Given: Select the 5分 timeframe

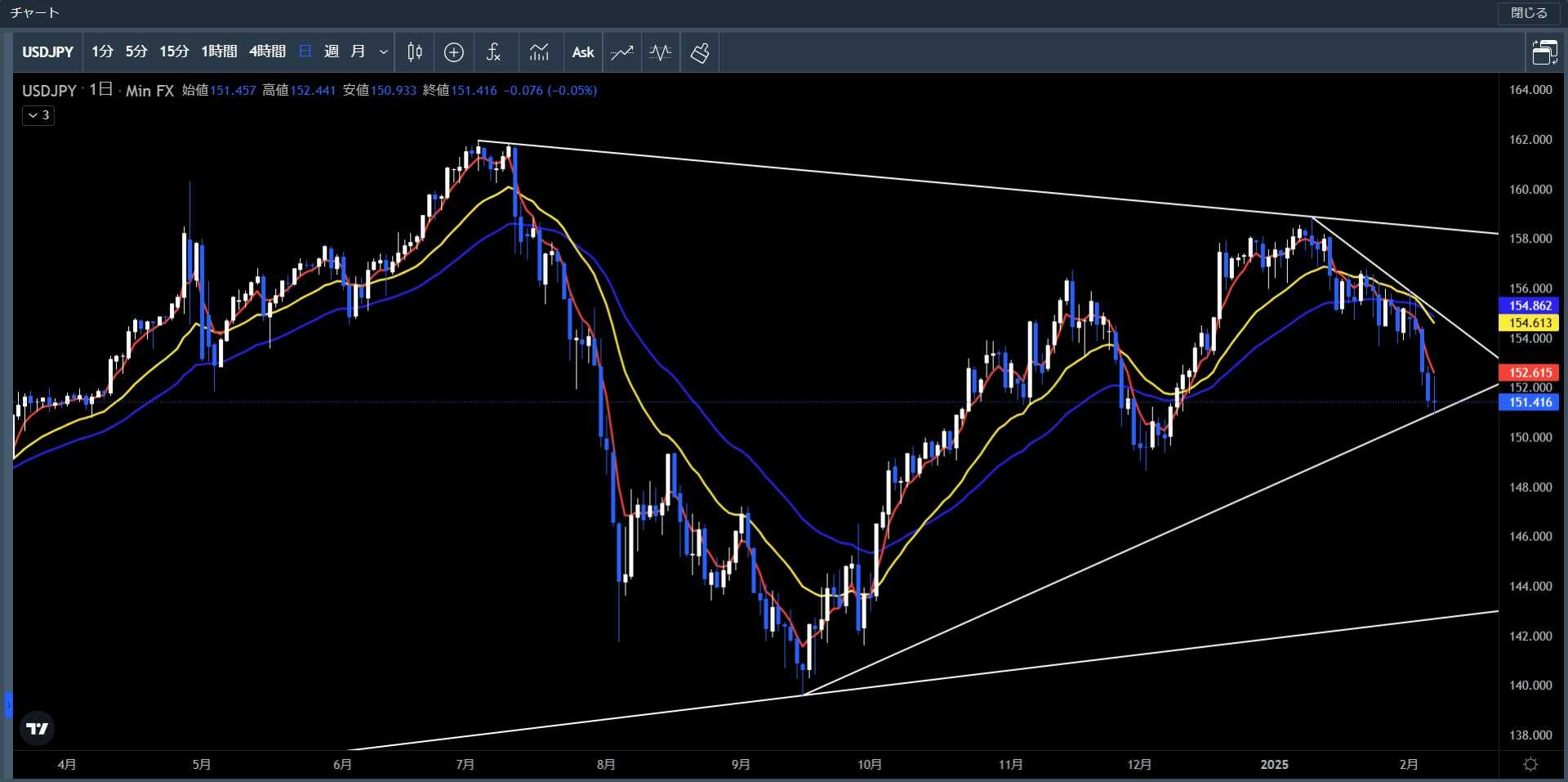Looking at the screenshot, I should pos(136,51).
